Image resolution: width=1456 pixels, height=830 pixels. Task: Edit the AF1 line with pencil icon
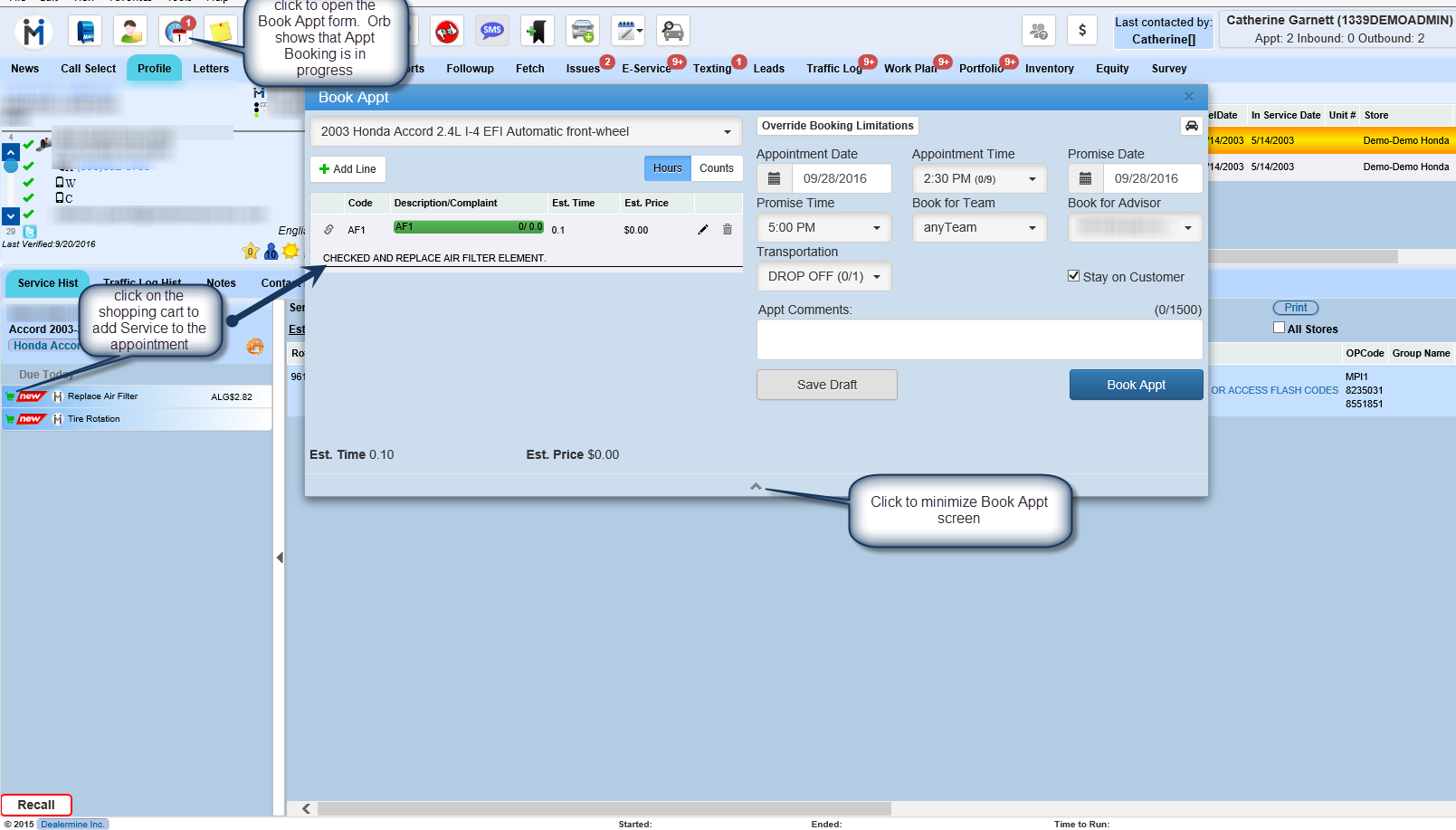point(703,230)
